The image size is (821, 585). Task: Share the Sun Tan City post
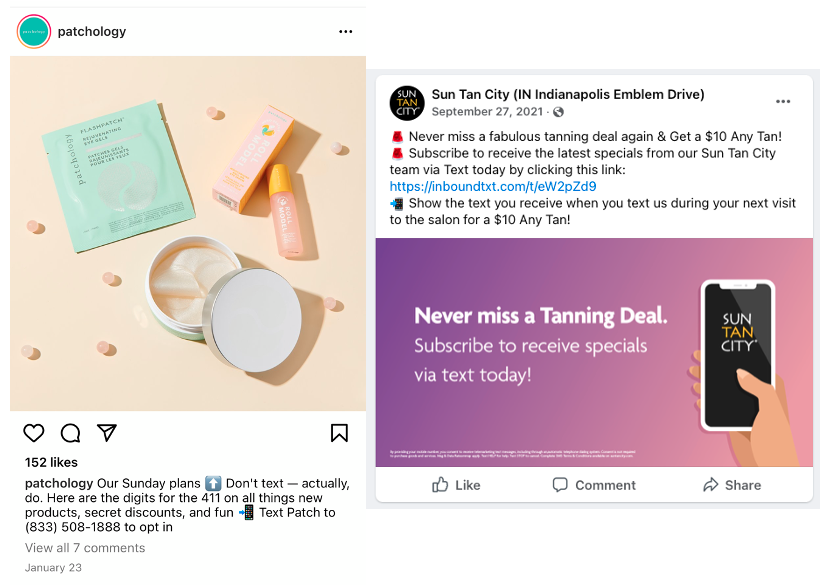tap(732, 485)
